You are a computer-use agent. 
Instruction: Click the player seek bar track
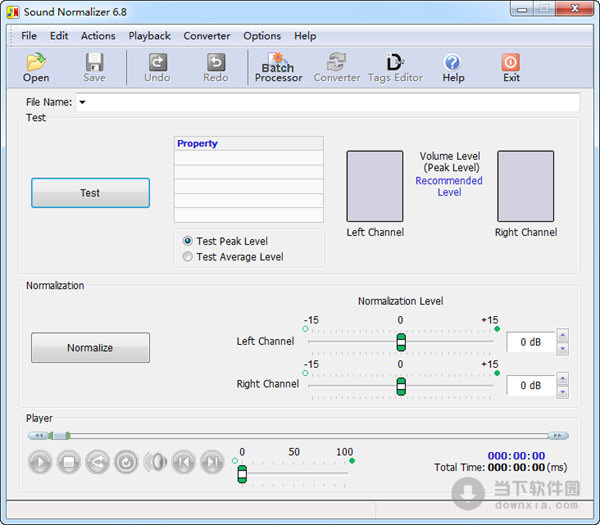click(308, 435)
